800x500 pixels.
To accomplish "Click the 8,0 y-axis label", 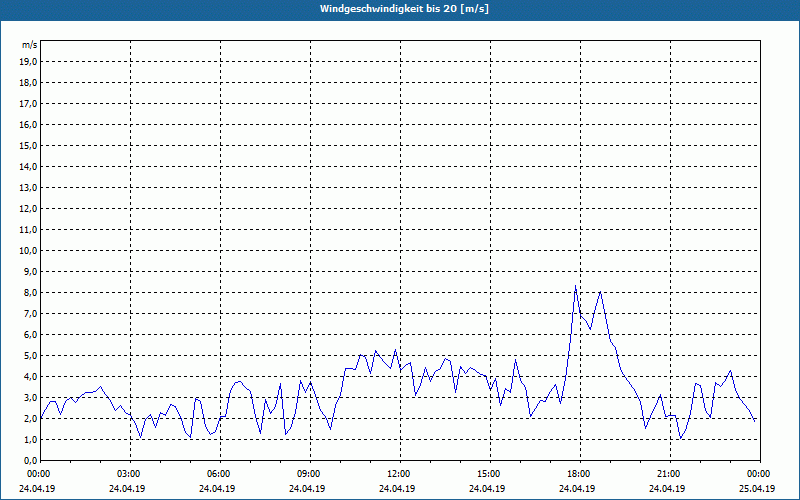I will 31,292.
